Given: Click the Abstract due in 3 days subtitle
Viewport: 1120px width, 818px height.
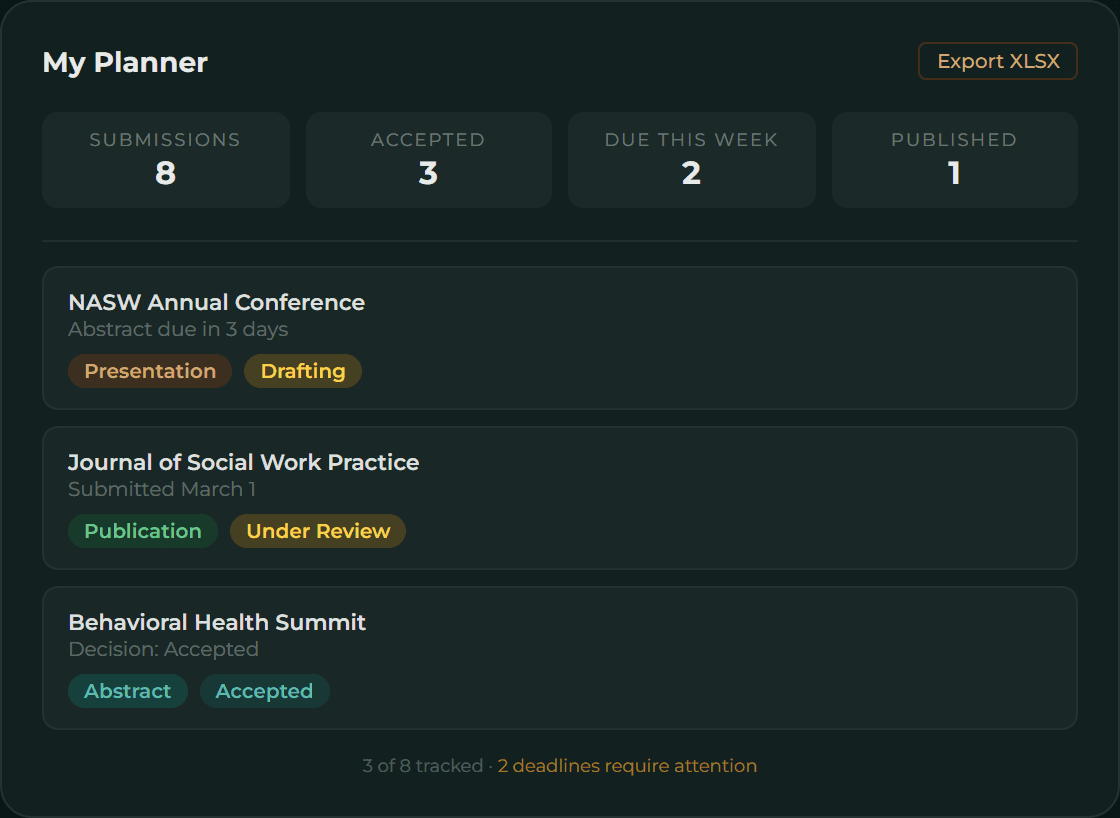Looking at the screenshot, I should [x=178, y=329].
